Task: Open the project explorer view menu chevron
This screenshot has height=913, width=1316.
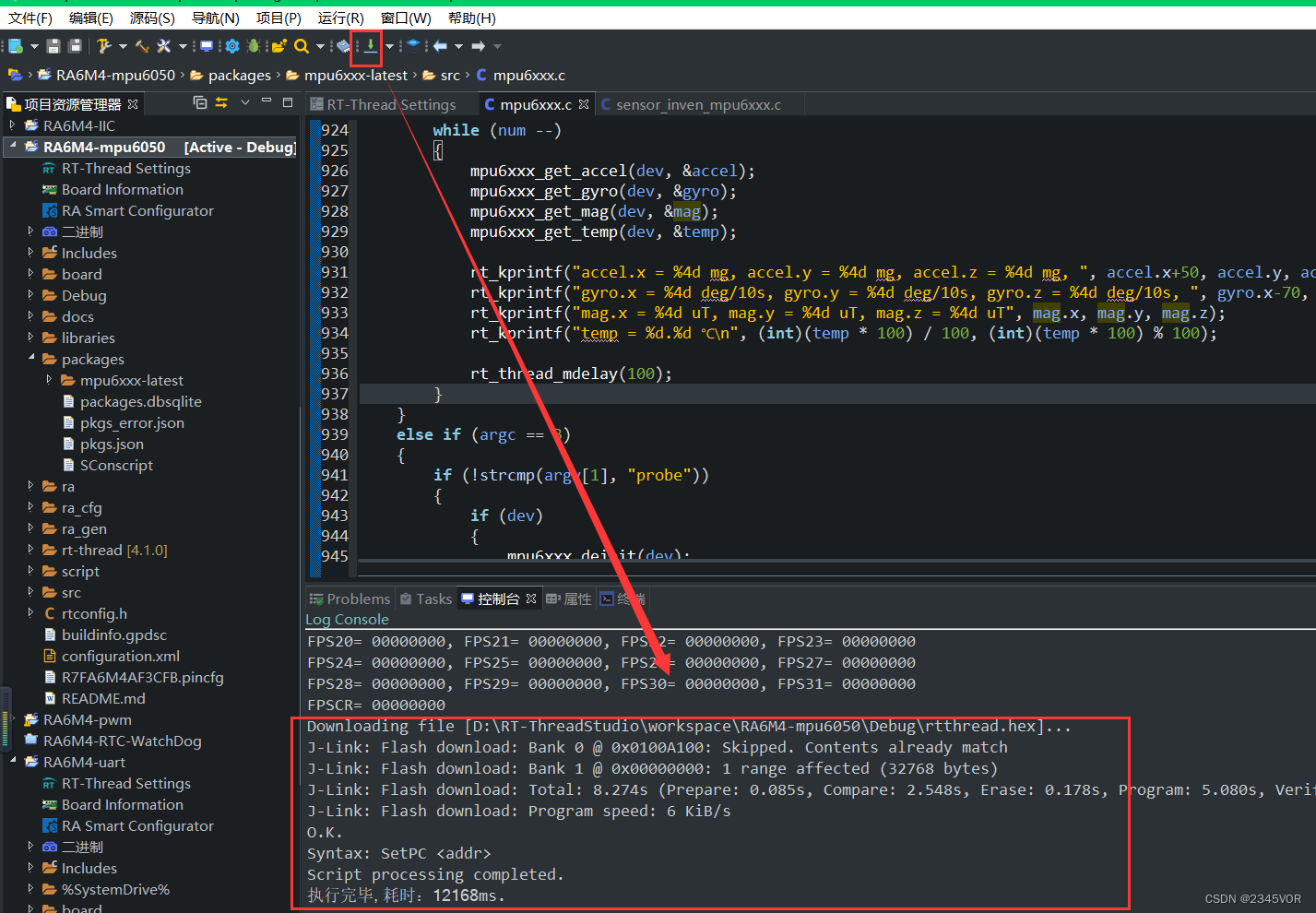Action: 245,102
